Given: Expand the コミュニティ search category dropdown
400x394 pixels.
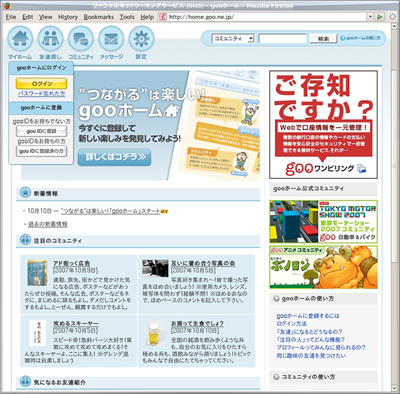Looking at the screenshot, I should coord(233,39).
